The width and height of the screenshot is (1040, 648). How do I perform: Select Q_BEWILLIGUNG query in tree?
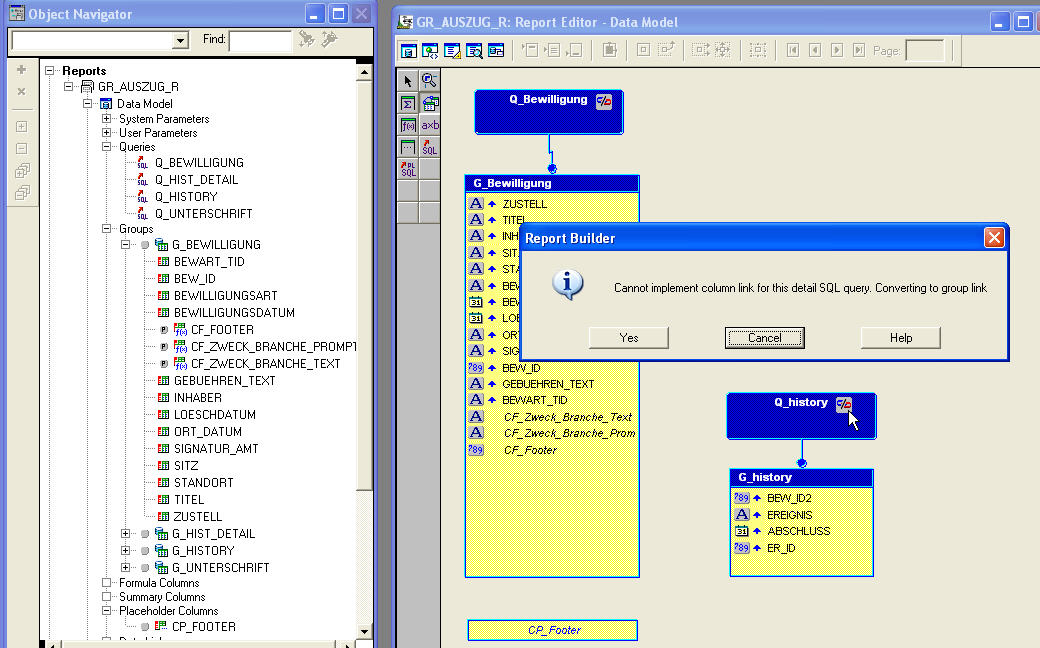[x=199, y=162]
